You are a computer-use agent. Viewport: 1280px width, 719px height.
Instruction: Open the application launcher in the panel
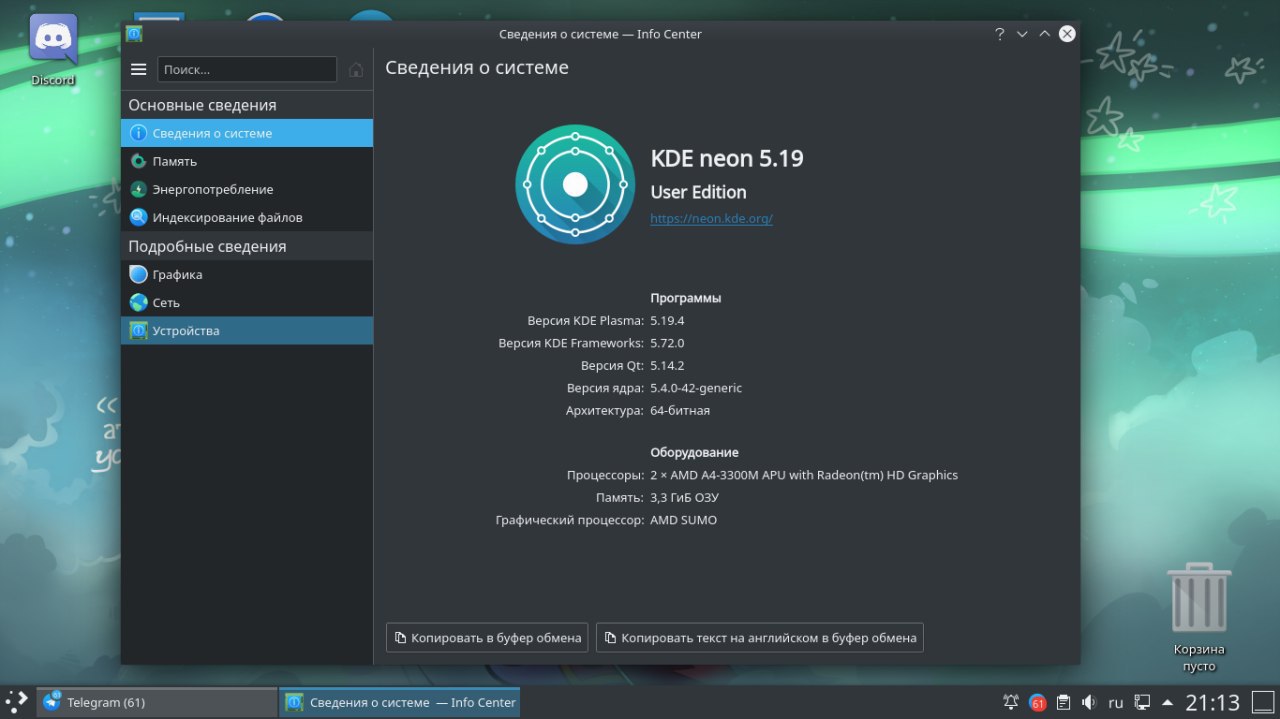[x=17, y=701]
